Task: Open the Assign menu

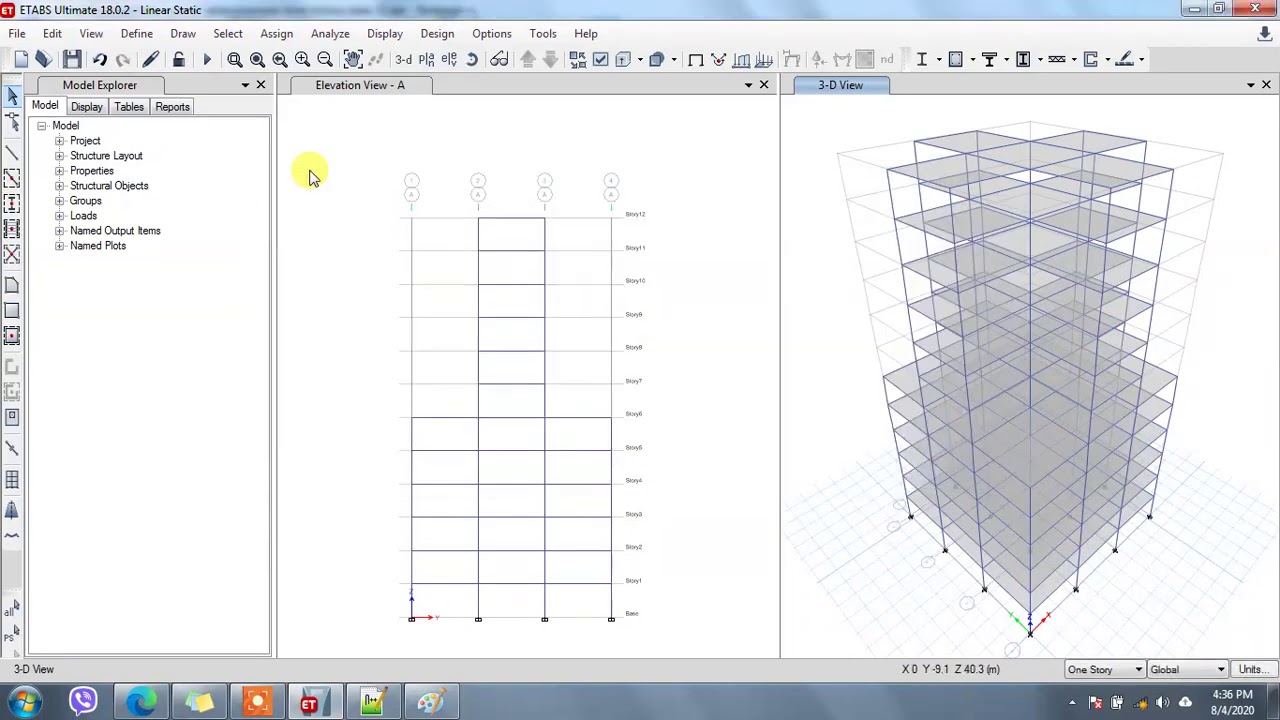Action: tap(277, 33)
